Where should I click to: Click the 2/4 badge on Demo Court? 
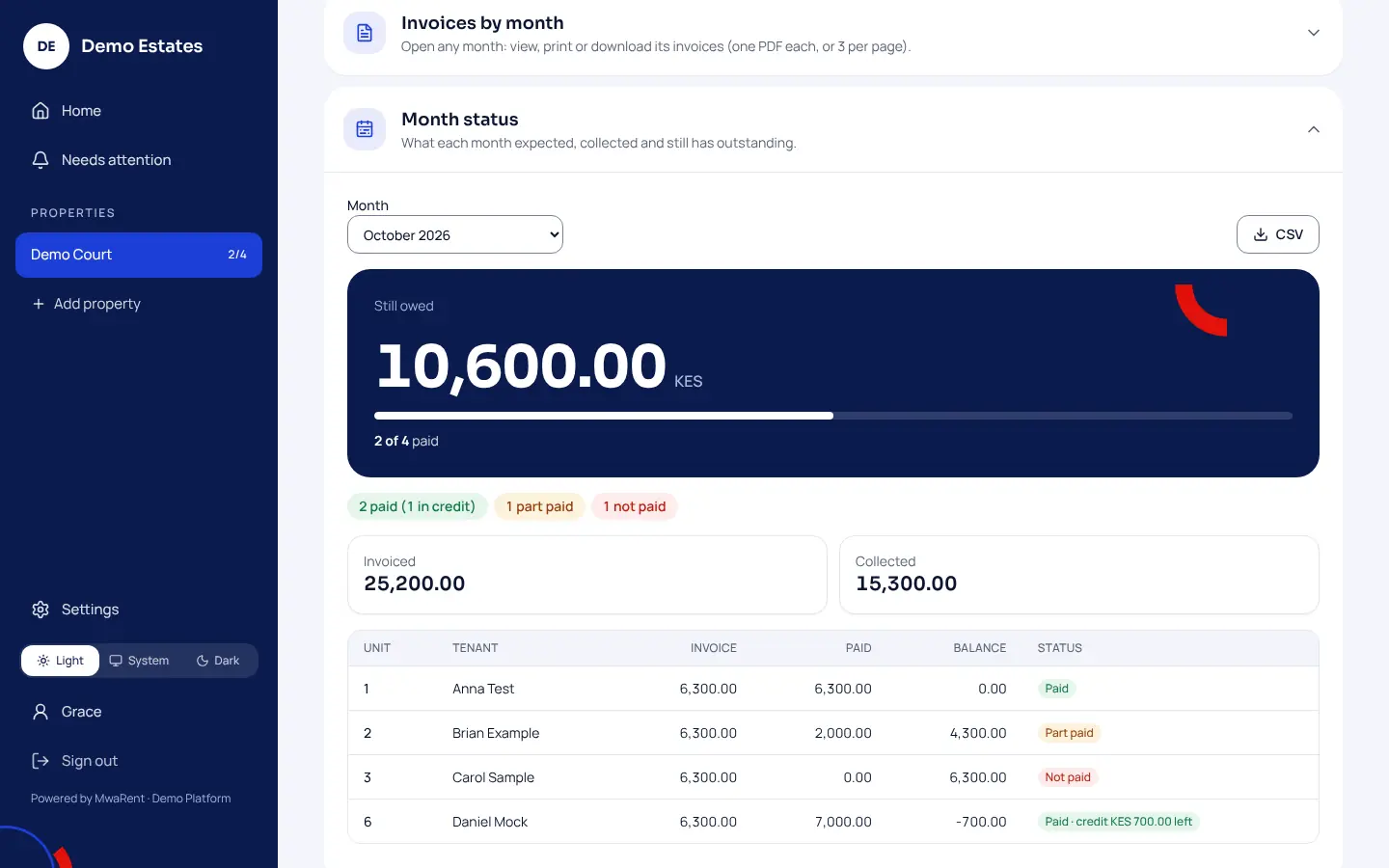point(237,255)
